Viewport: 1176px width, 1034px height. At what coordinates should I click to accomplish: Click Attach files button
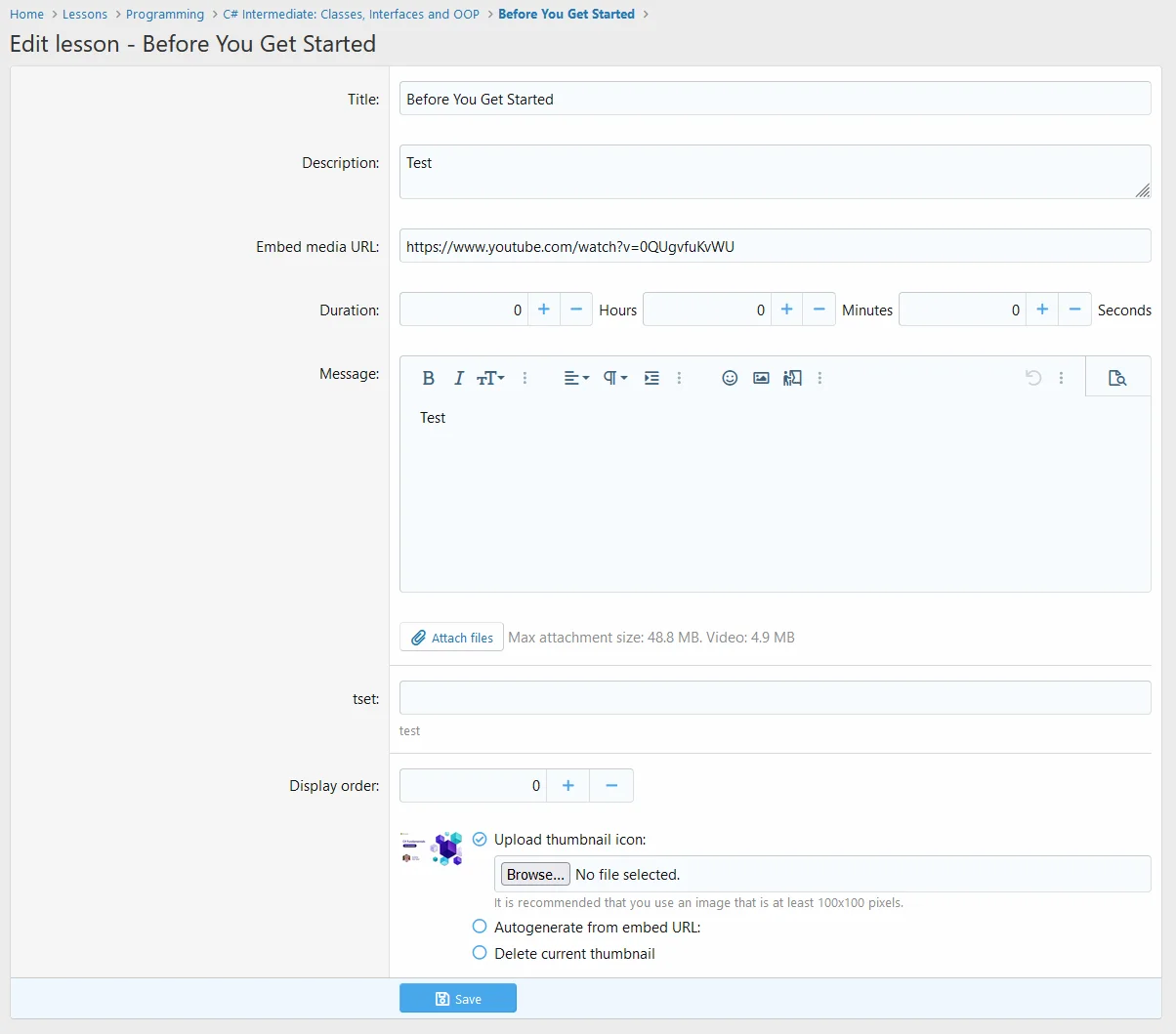pyautogui.click(x=451, y=638)
